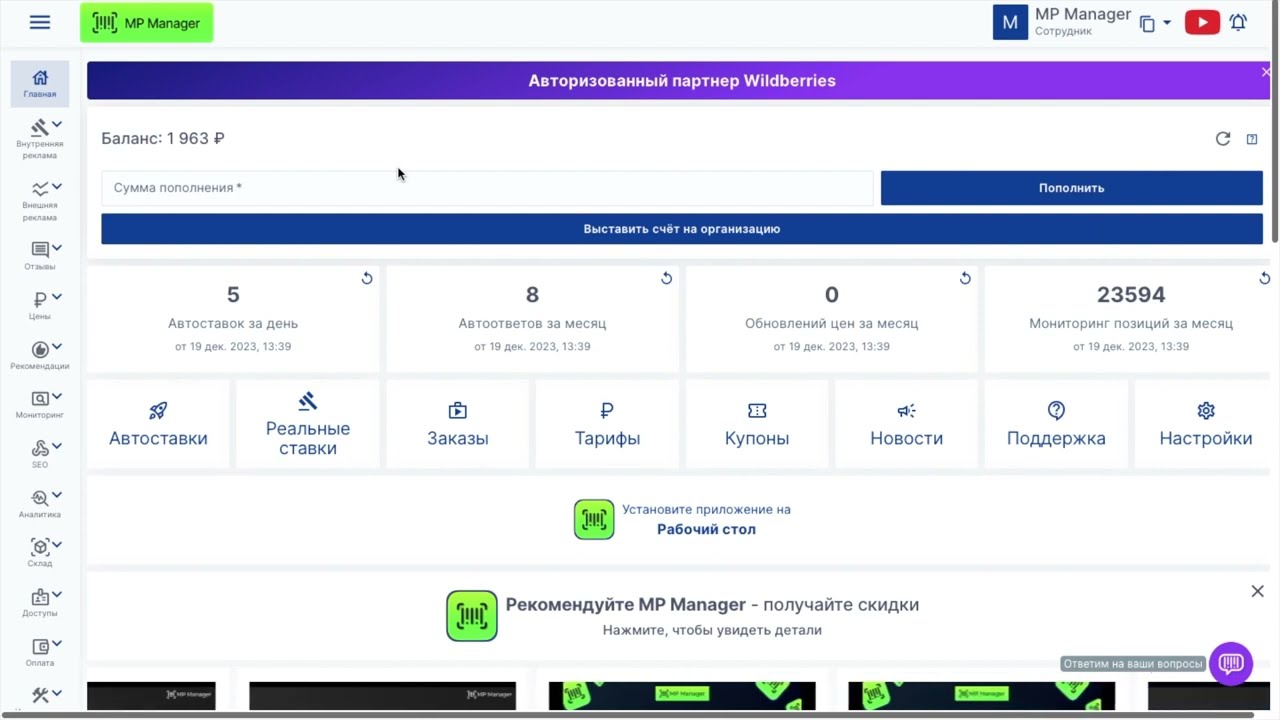Click the MP Manager logo button

point(147,23)
